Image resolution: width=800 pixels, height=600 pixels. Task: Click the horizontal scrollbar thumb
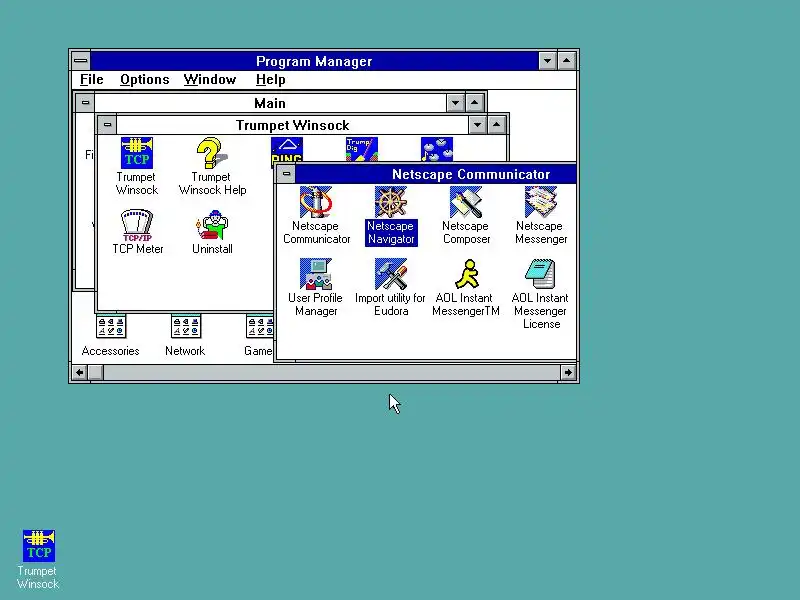96,372
